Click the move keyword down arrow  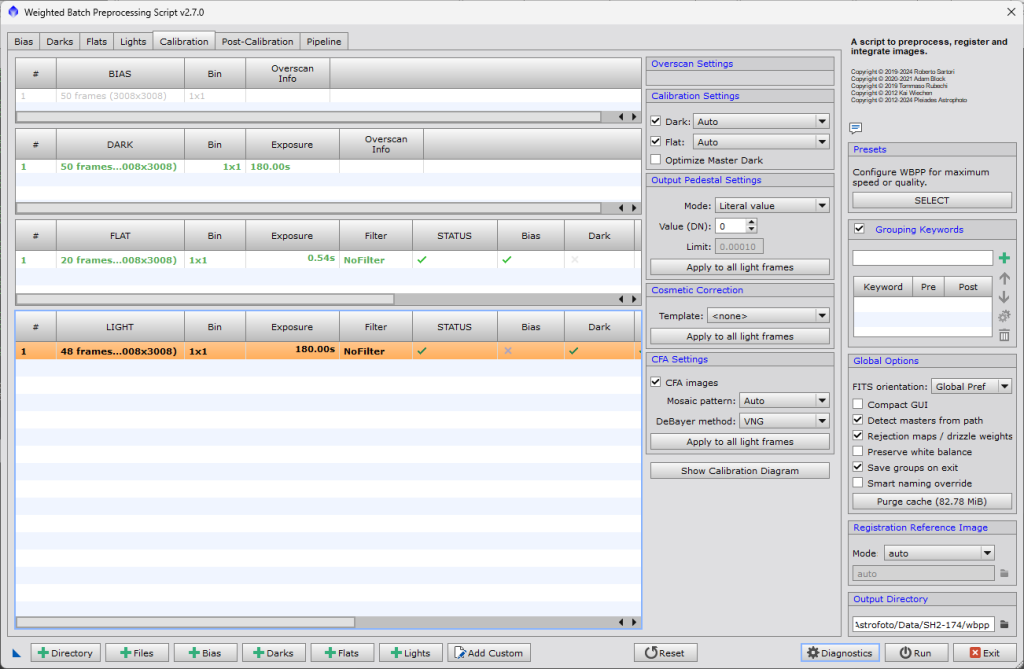(1004, 296)
